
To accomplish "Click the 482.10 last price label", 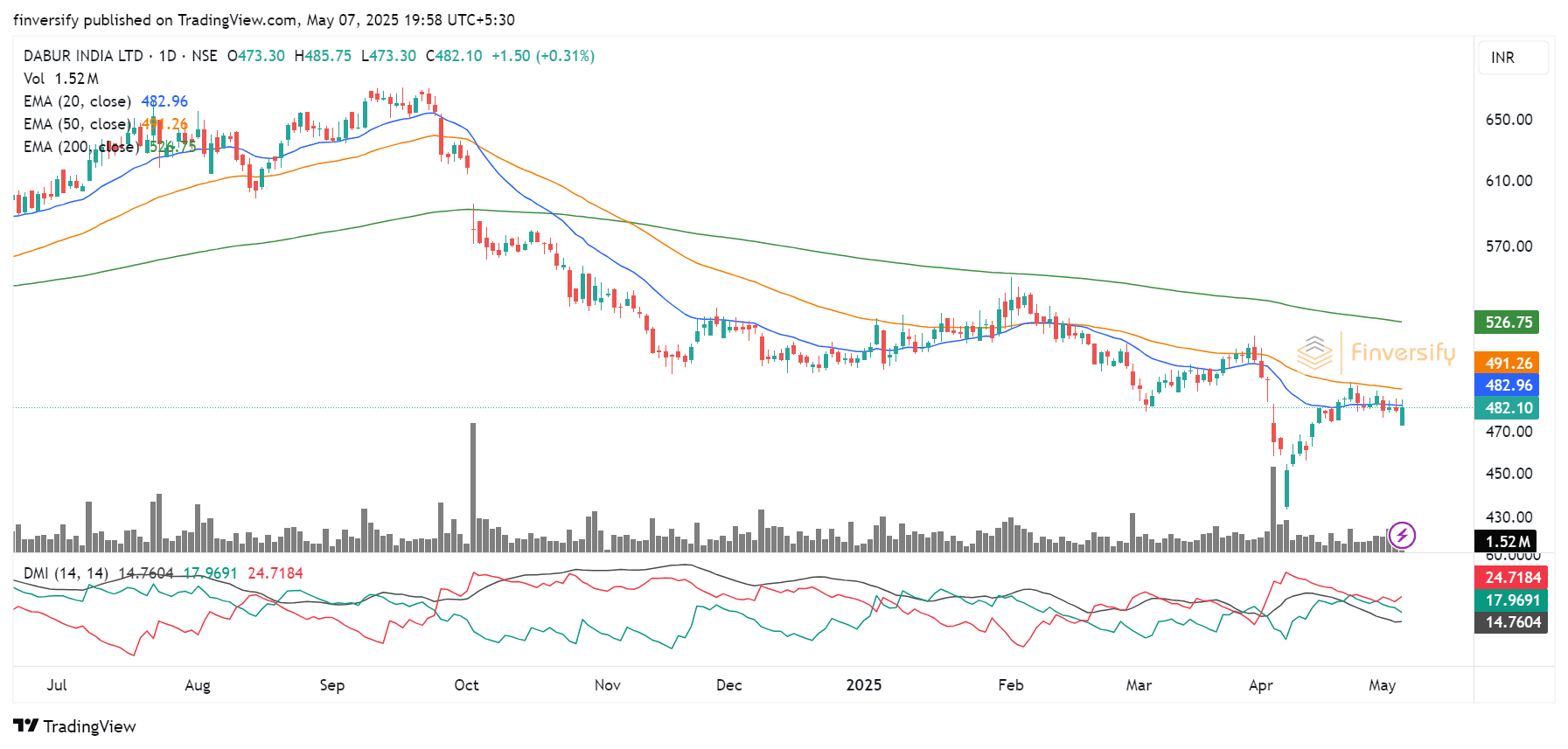I will click(1508, 408).
